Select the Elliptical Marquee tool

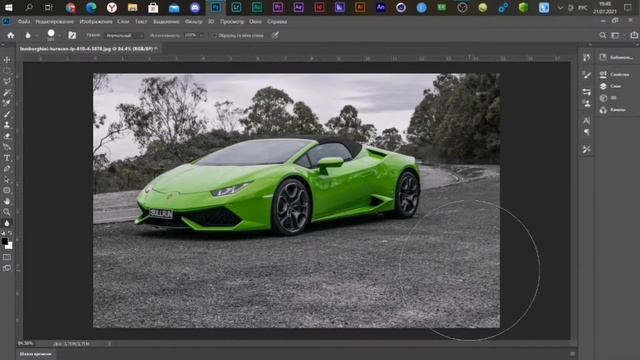pos(7,71)
